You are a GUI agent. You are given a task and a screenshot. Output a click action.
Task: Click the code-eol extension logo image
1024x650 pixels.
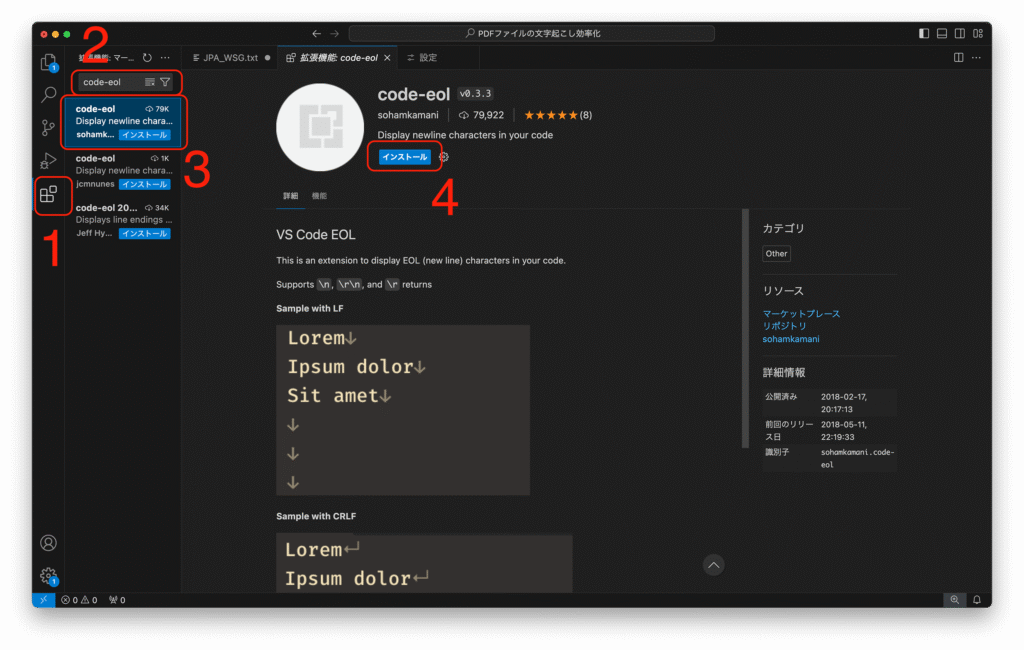320,127
